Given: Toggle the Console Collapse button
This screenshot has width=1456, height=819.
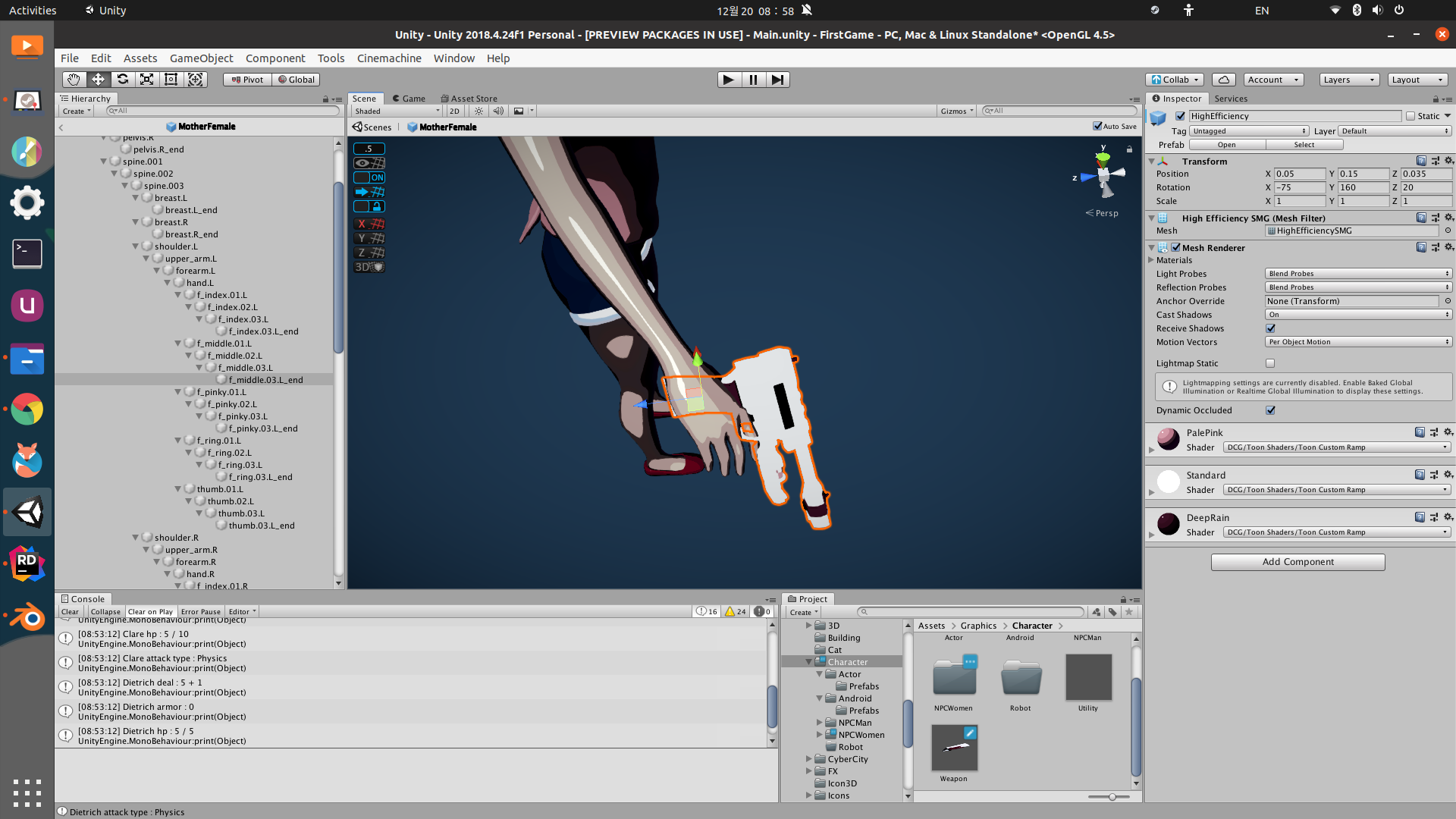Looking at the screenshot, I should (105, 612).
